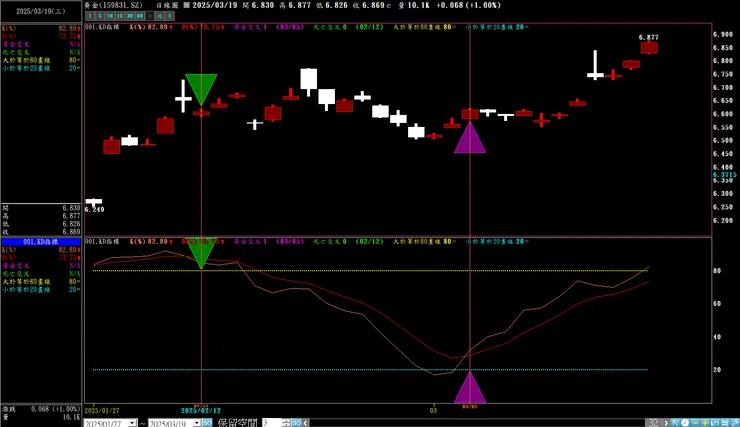Click the 6.249 low price label

(94, 209)
